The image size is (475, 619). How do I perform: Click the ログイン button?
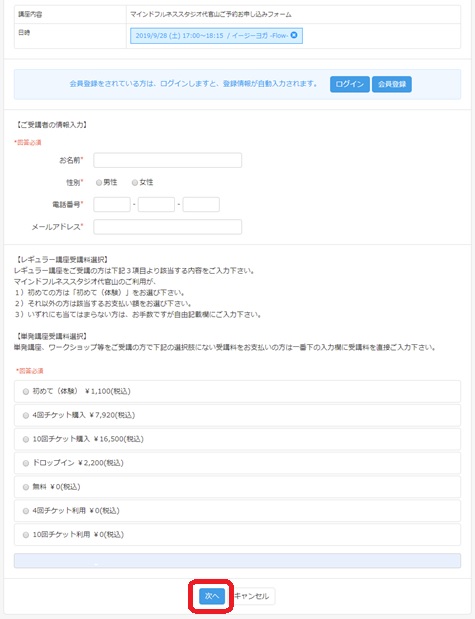tap(350, 84)
